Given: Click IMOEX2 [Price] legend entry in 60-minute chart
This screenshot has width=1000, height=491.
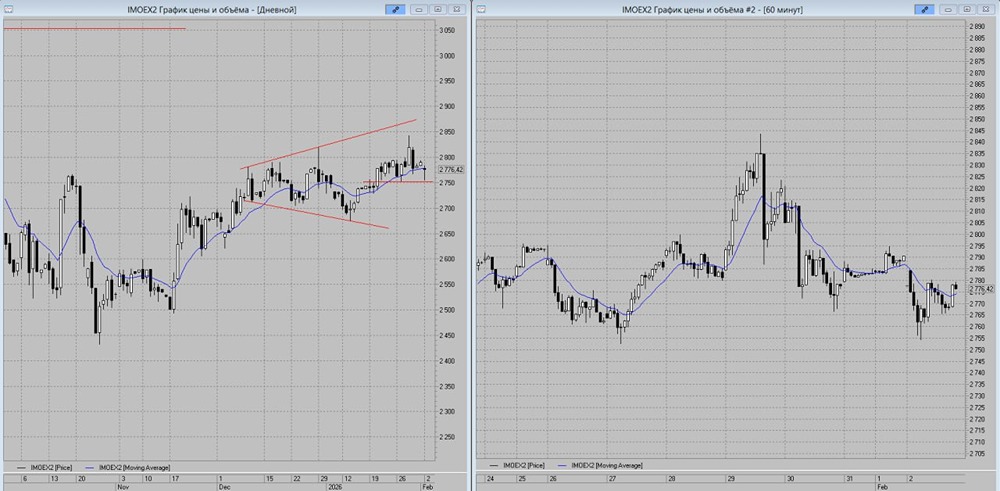Looking at the screenshot, I should tap(517, 465).
